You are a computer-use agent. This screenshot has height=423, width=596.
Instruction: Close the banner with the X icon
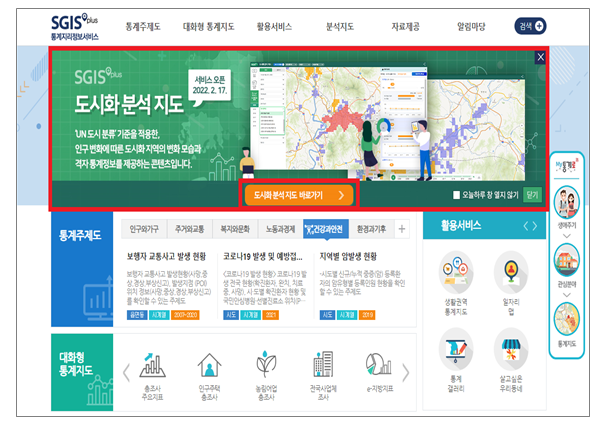point(540,57)
